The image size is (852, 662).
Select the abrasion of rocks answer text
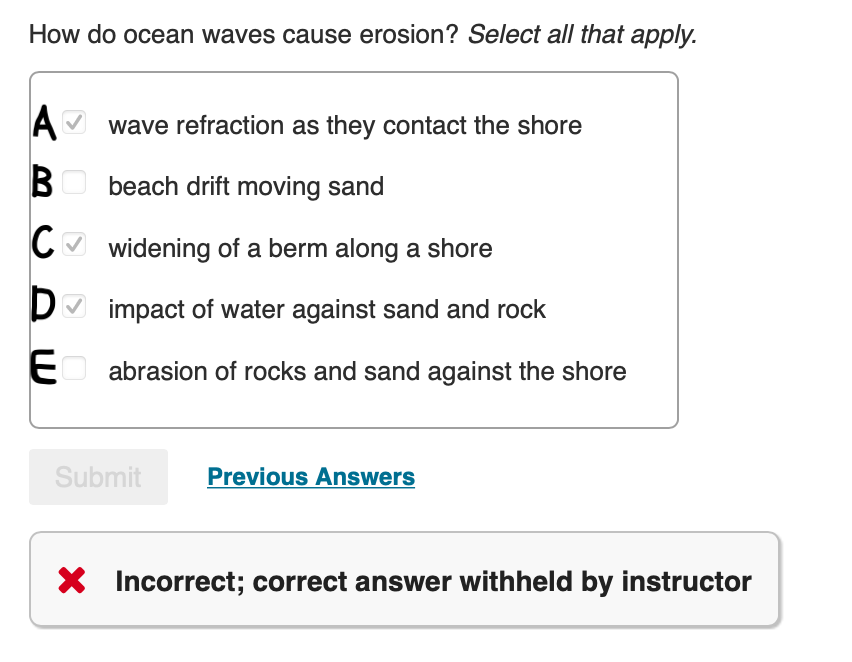(366, 371)
